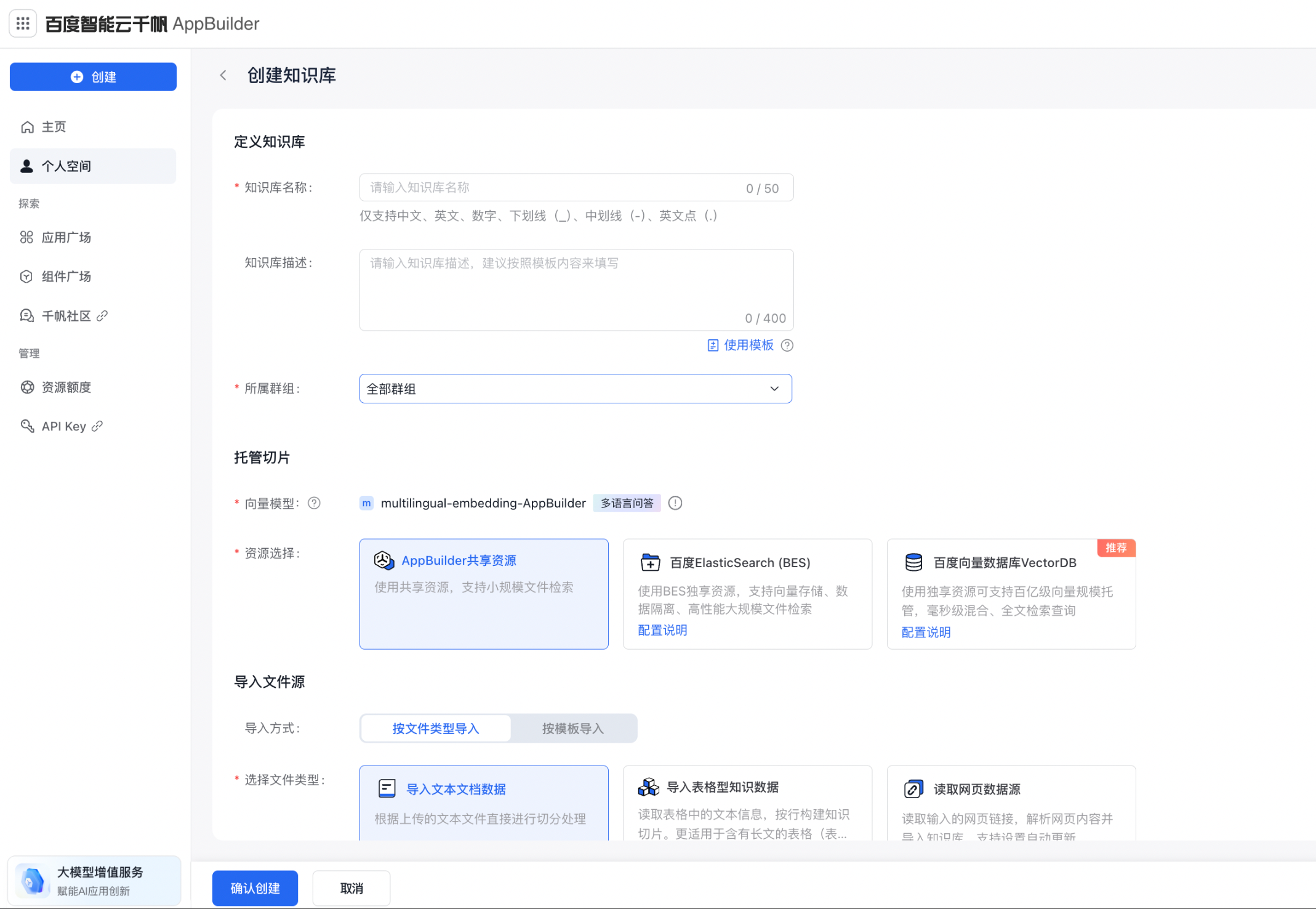
Task: Click the text document icon
Action: pyautogui.click(x=387, y=789)
